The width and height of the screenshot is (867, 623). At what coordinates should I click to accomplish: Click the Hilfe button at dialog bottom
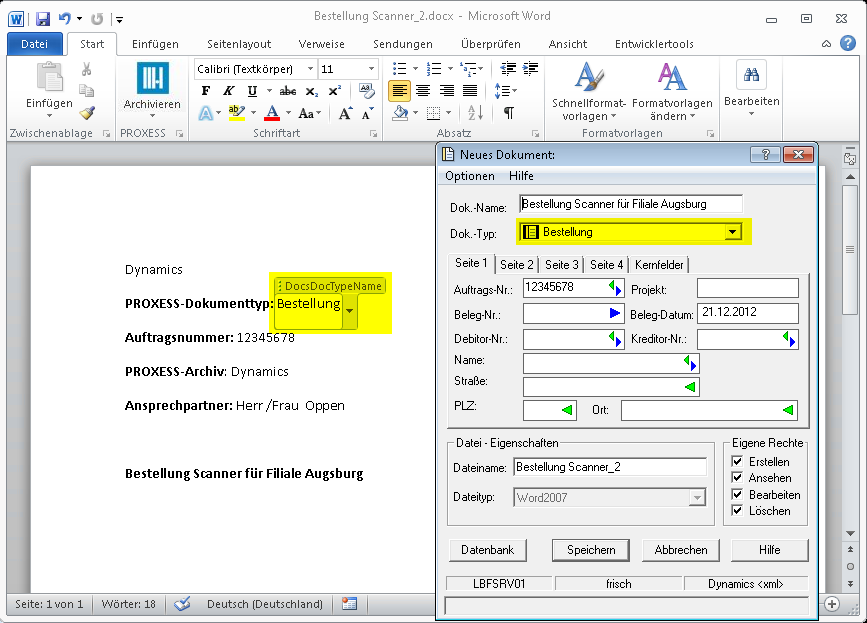770,550
